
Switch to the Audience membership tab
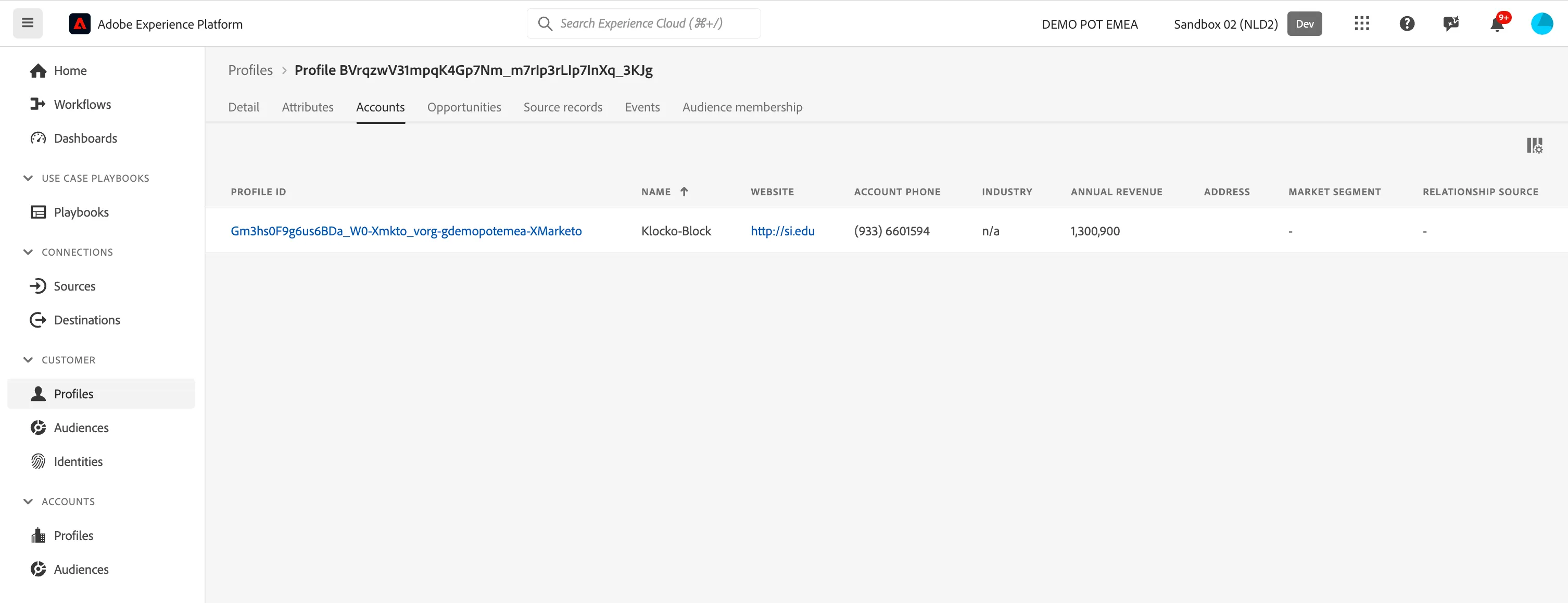tap(742, 107)
